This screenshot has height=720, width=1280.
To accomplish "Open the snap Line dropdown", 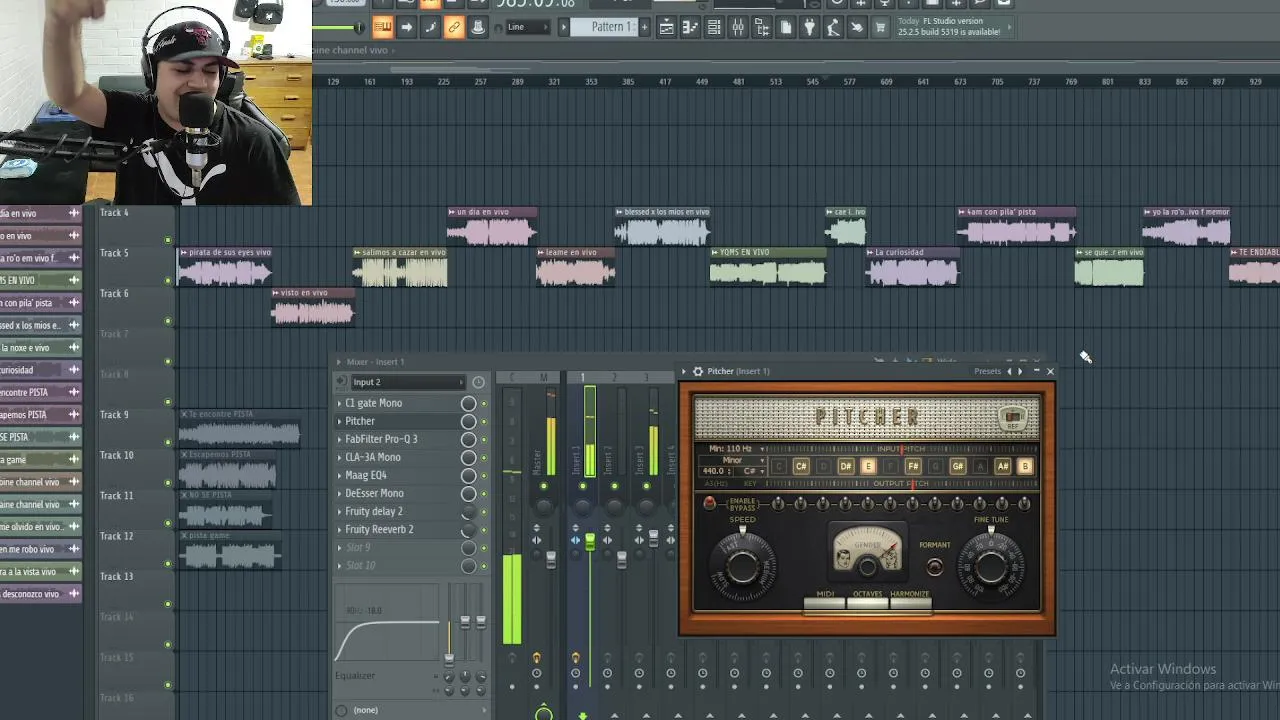I will [527, 27].
